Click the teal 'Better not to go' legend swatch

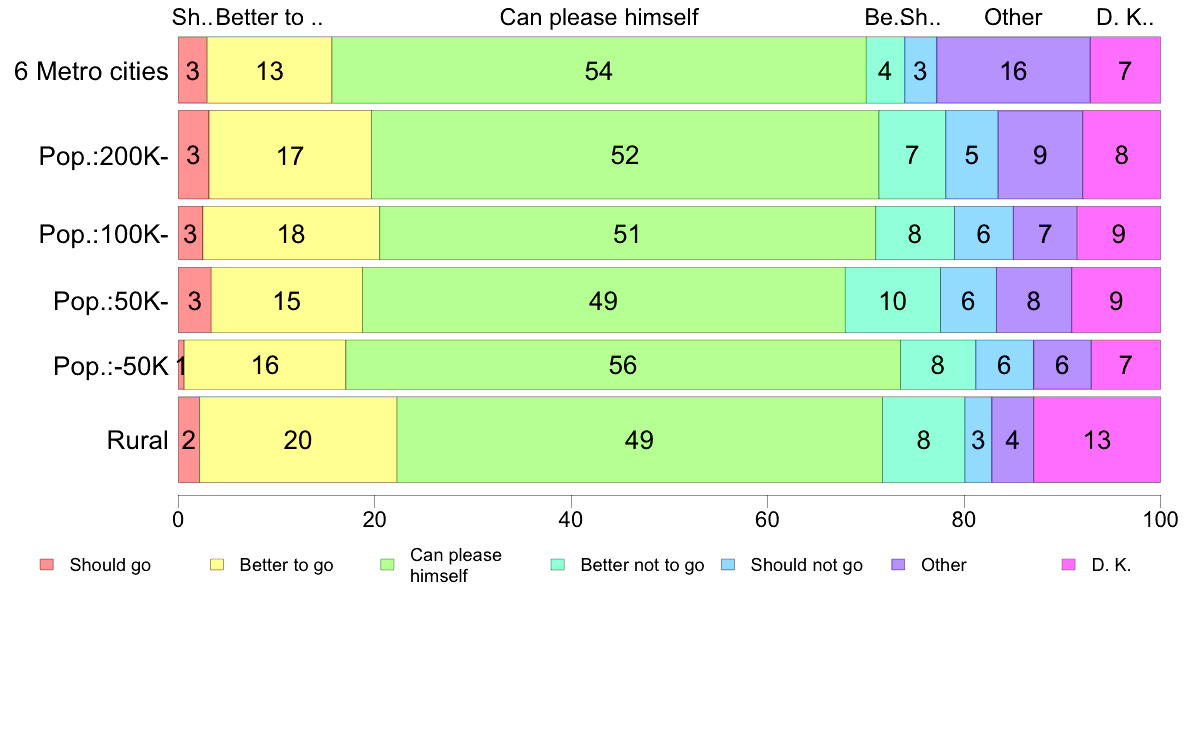point(558,565)
